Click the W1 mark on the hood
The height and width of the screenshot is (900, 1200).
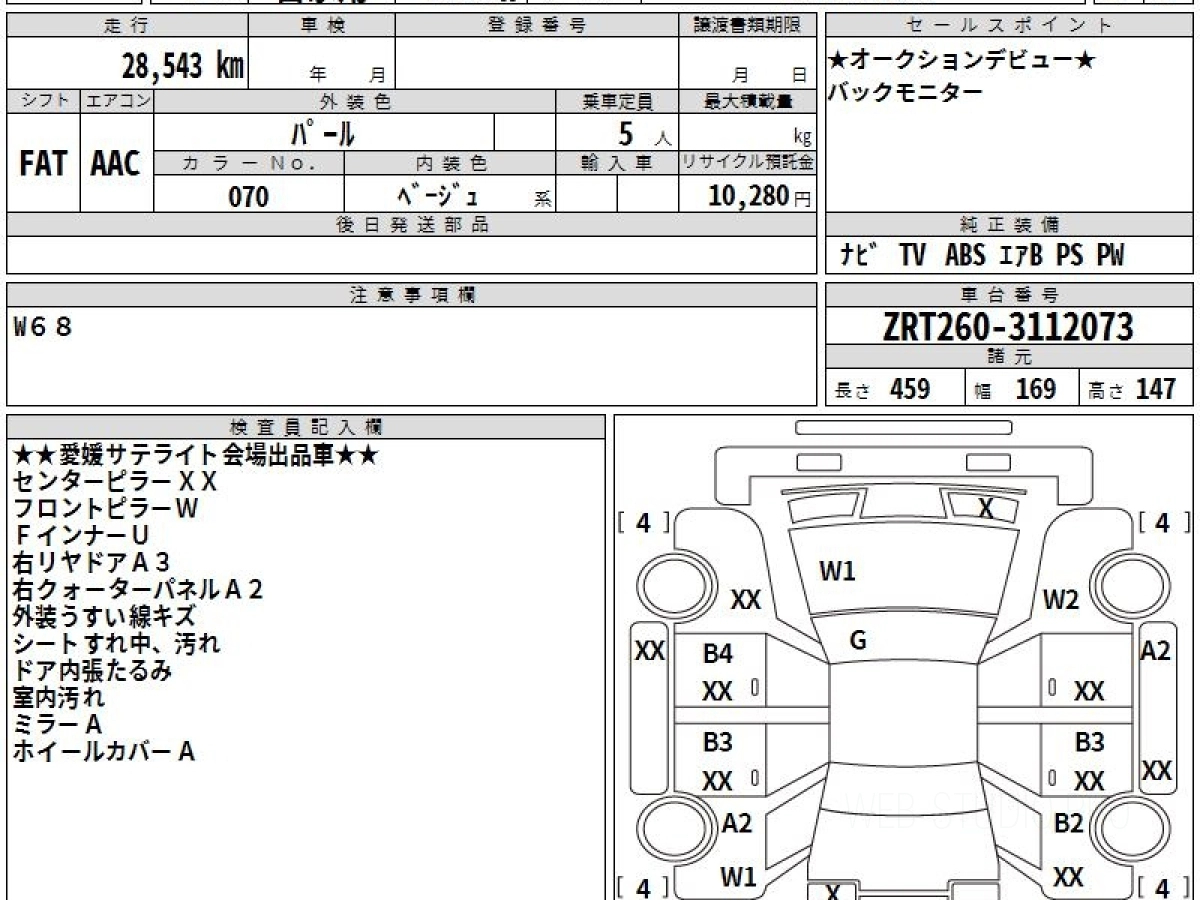pos(837,572)
